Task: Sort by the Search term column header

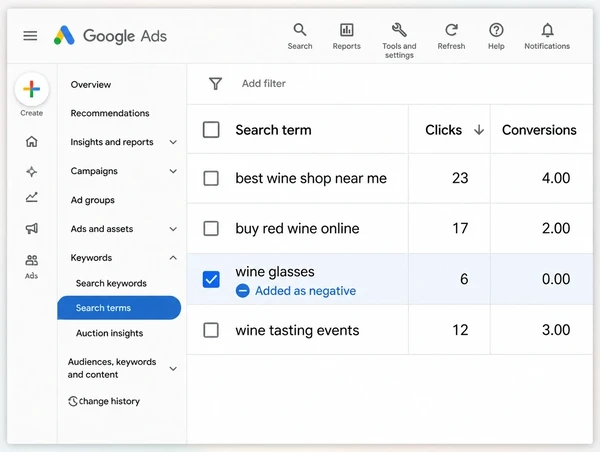Action: click(x=273, y=130)
